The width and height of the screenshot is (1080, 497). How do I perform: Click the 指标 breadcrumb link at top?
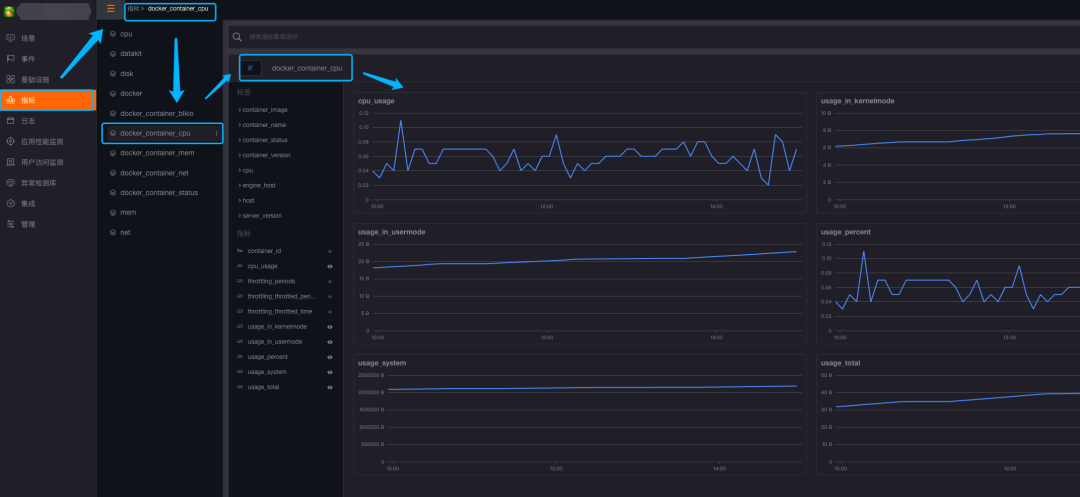(131, 9)
